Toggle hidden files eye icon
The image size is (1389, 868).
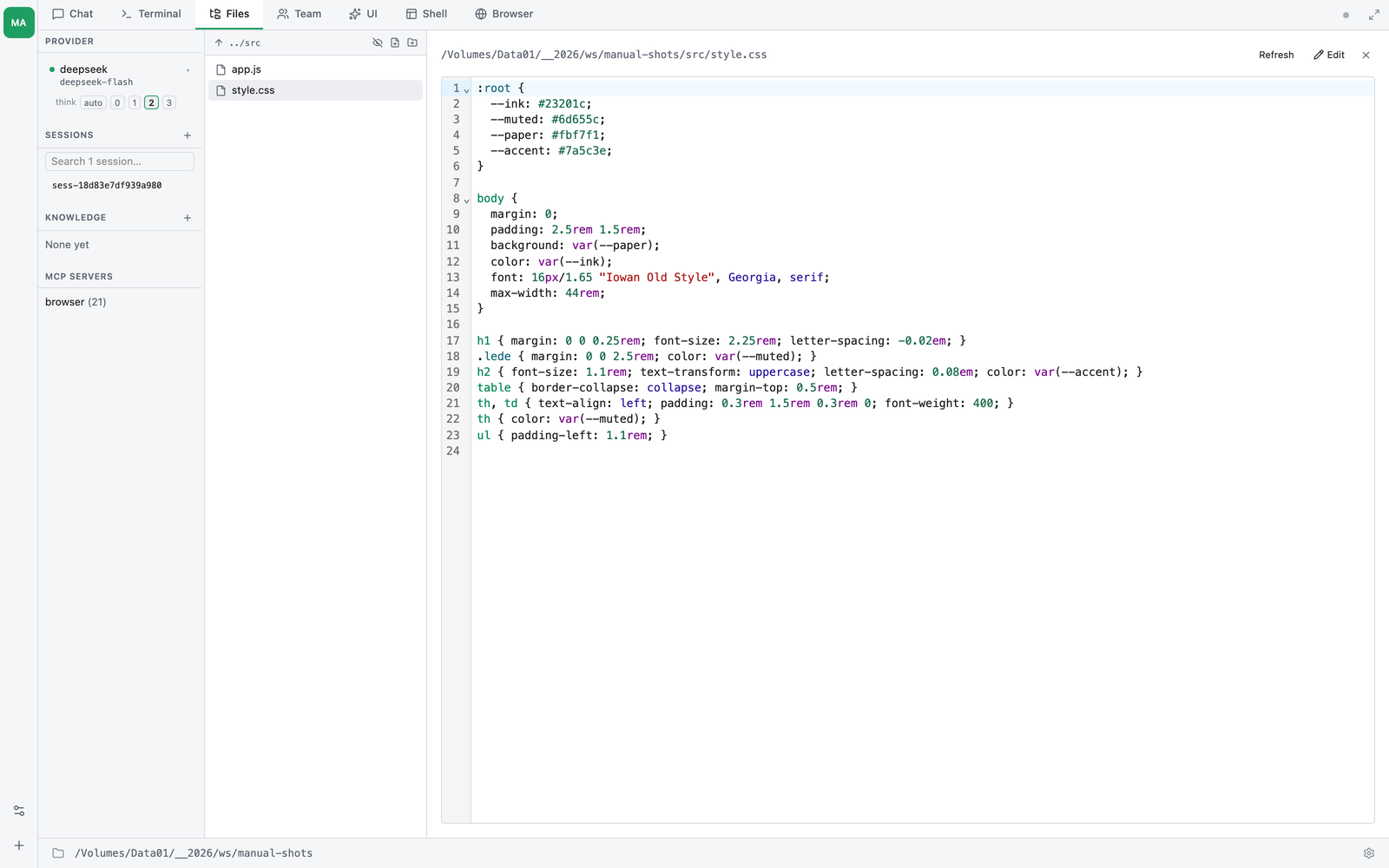(378, 43)
